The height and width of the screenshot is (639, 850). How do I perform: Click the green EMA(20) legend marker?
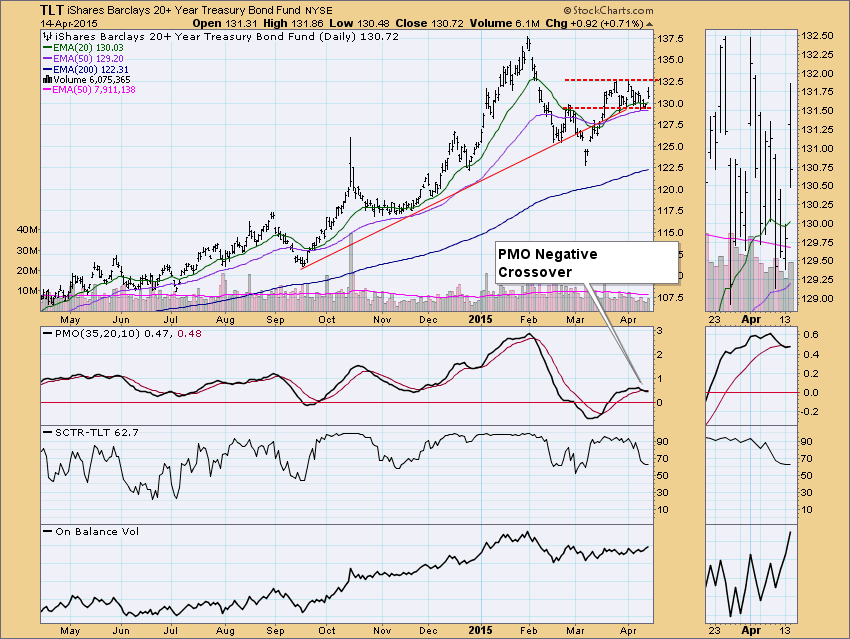pos(48,45)
